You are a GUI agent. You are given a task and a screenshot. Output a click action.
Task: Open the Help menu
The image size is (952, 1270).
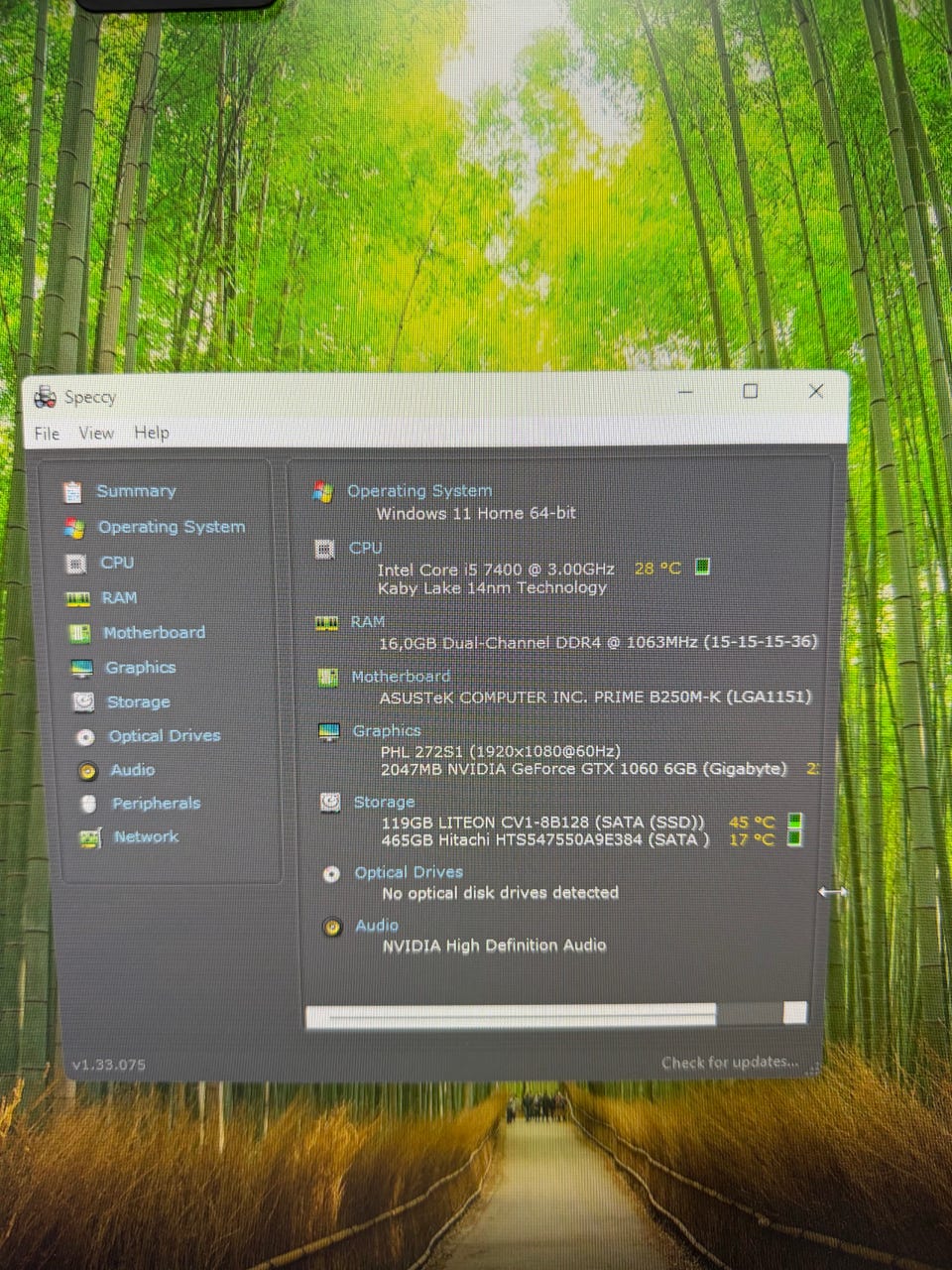tap(152, 433)
